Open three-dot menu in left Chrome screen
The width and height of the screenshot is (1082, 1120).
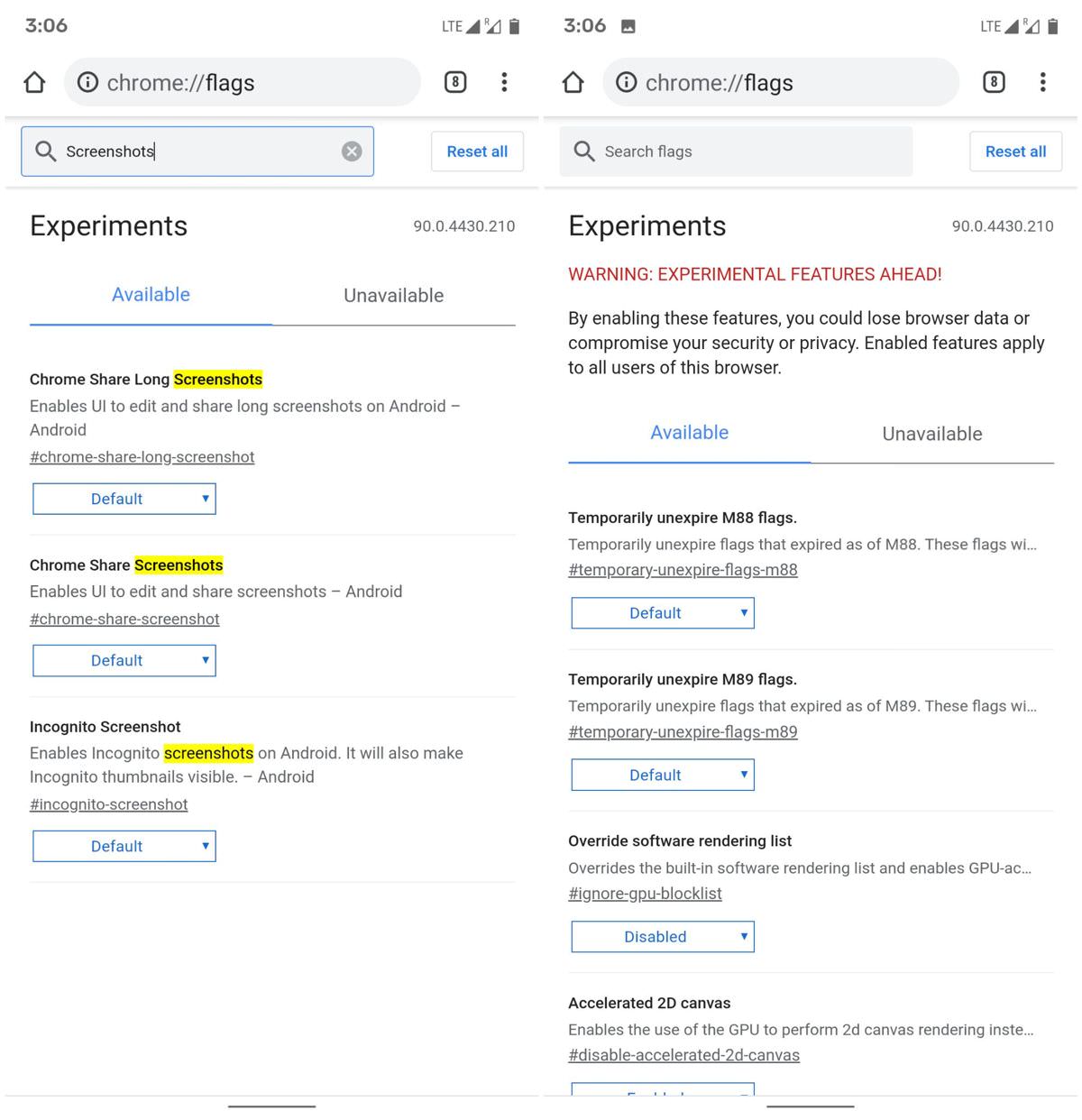504,83
